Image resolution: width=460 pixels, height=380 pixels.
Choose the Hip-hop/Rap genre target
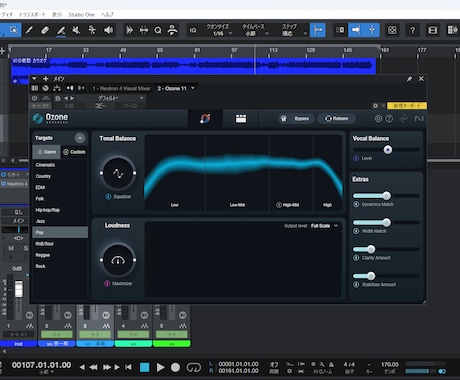tap(60, 210)
